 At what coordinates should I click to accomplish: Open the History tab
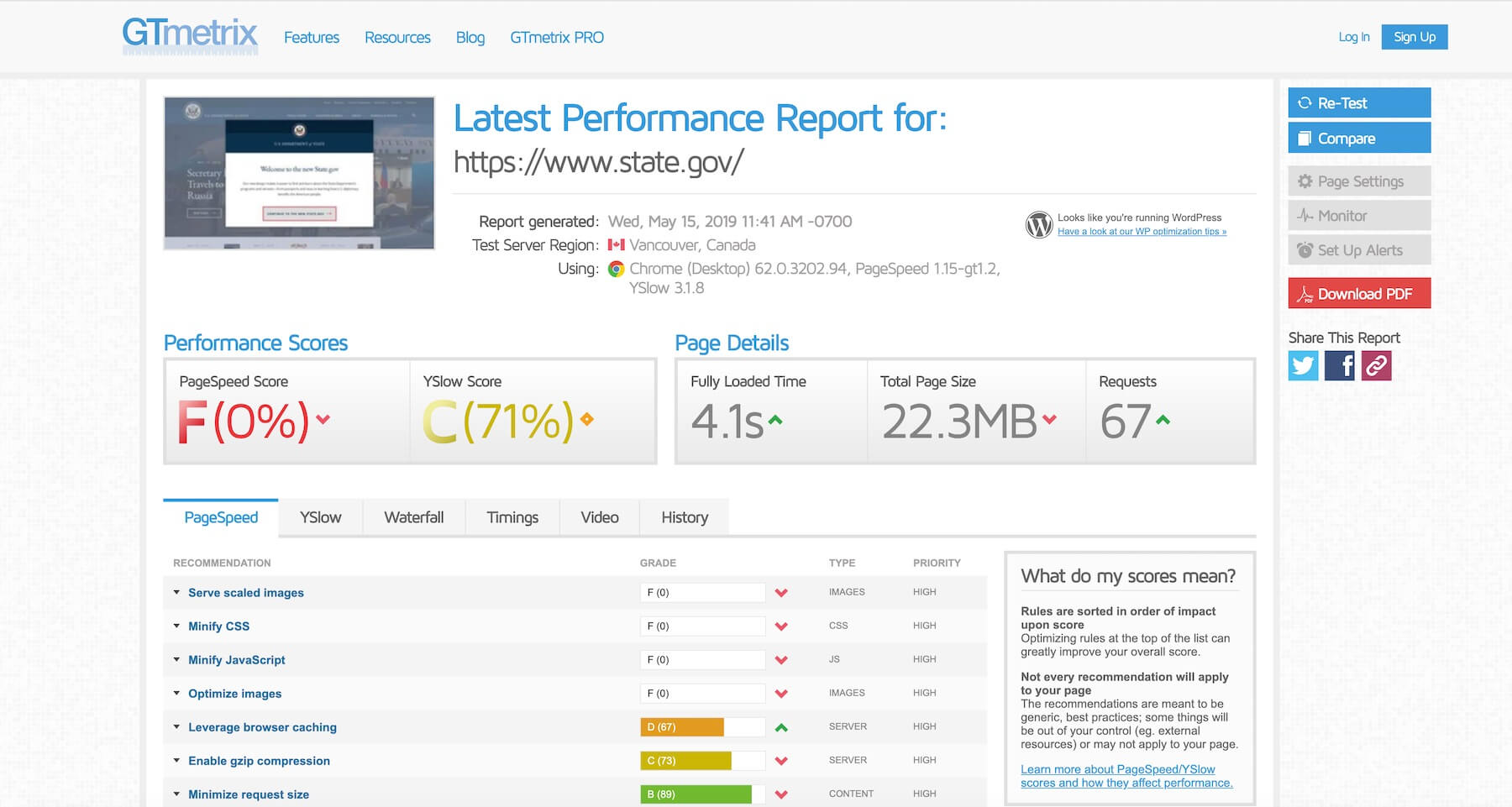pos(685,517)
